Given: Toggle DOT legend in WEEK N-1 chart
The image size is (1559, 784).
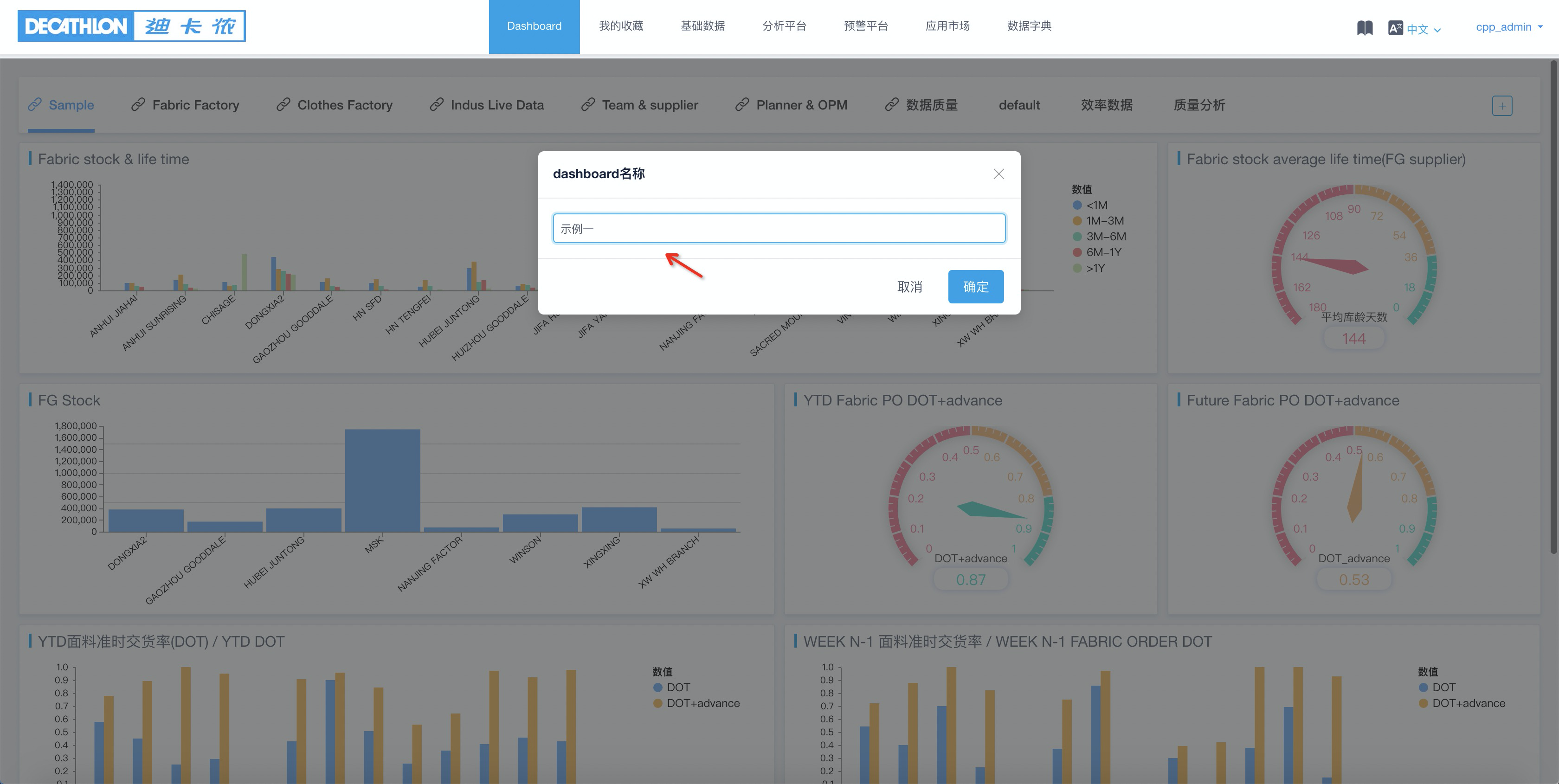Looking at the screenshot, I should pyautogui.click(x=1437, y=687).
